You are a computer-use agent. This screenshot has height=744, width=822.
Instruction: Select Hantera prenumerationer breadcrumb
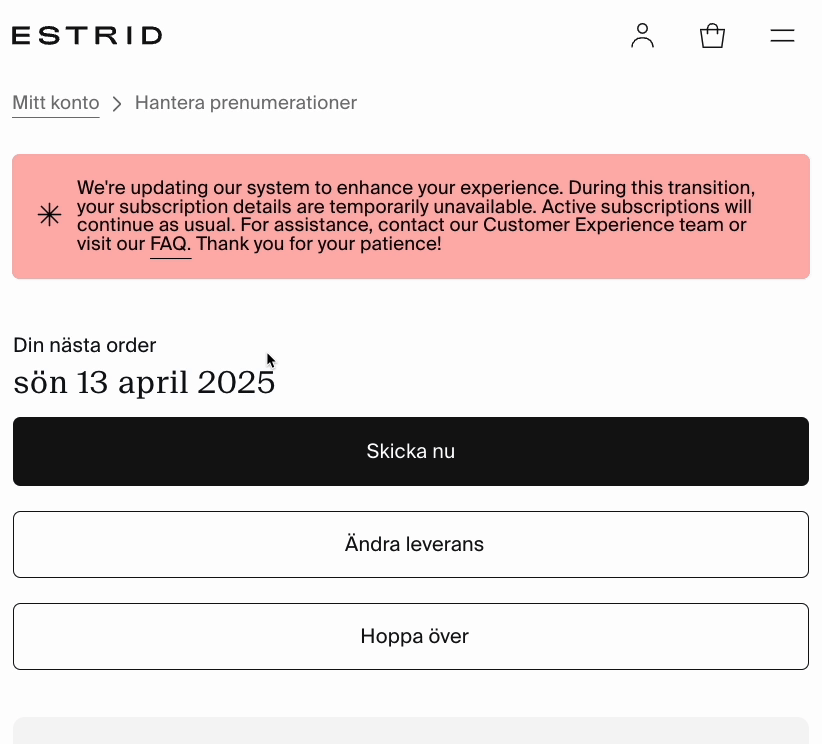click(246, 103)
